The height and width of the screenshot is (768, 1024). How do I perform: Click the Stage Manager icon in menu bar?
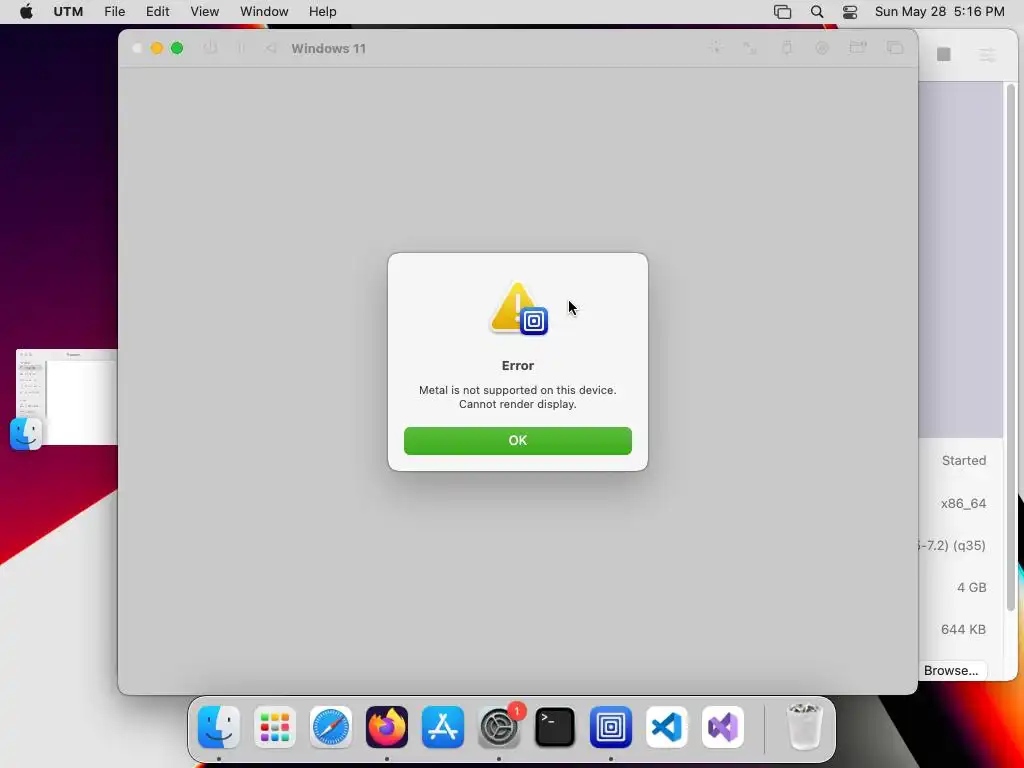[782, 12]
